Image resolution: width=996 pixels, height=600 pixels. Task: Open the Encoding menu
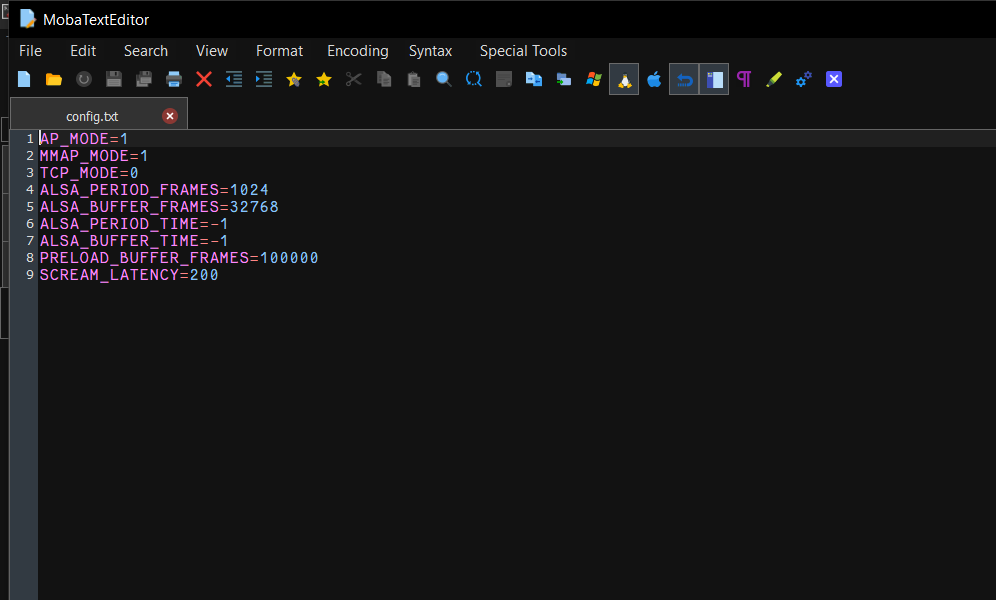click(x=357, y=51)
